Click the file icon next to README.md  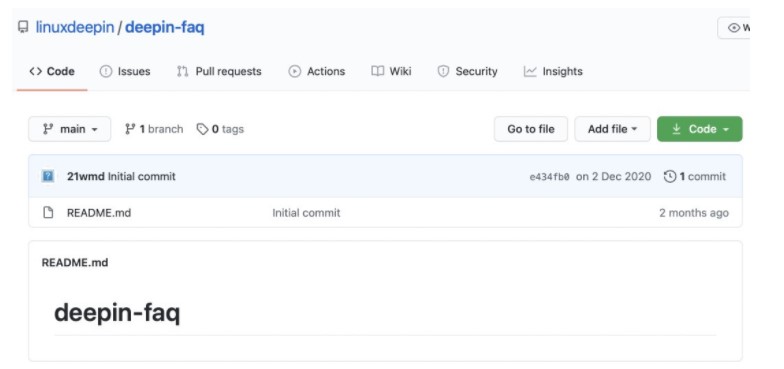[x=48, y=212]
